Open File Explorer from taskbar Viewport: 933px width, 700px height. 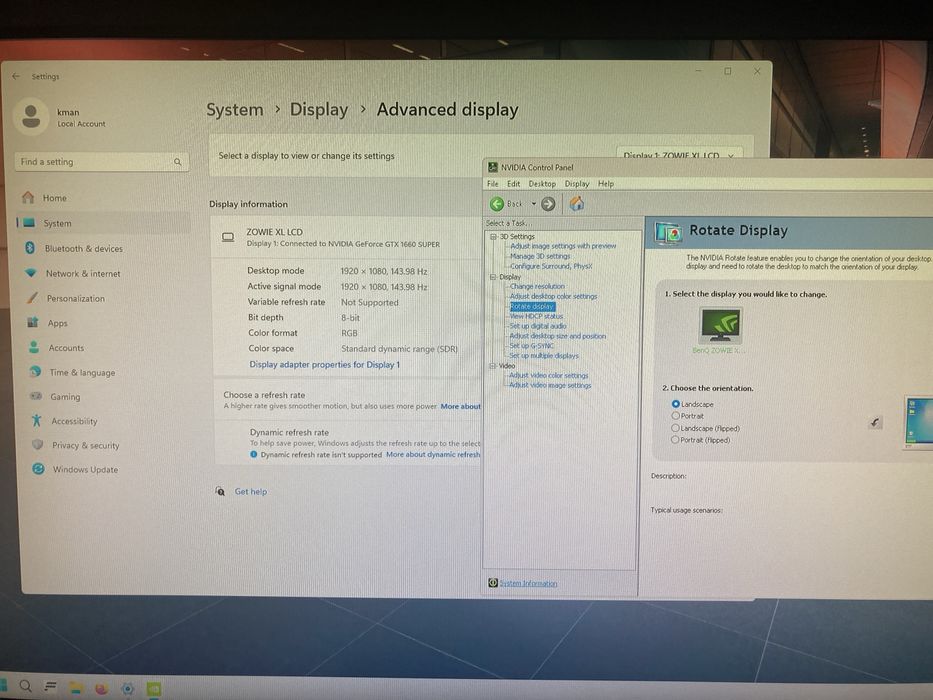tap(76, 688)
